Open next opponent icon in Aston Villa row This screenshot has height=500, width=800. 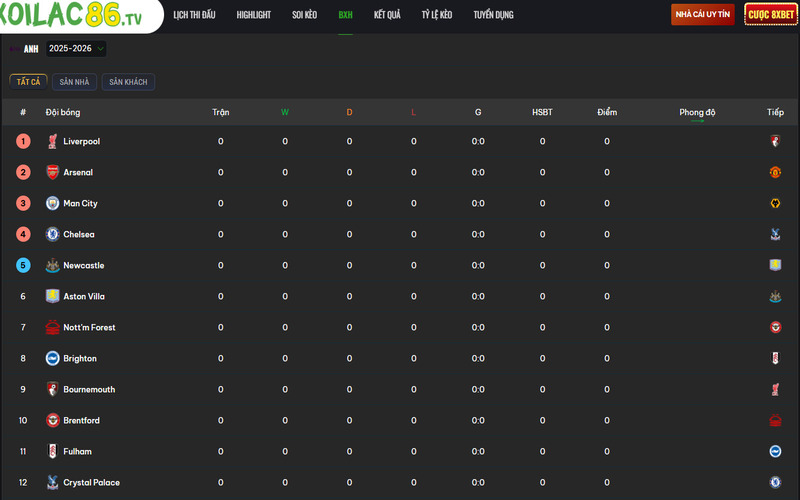pyautogui.click(x=775, y=296)
